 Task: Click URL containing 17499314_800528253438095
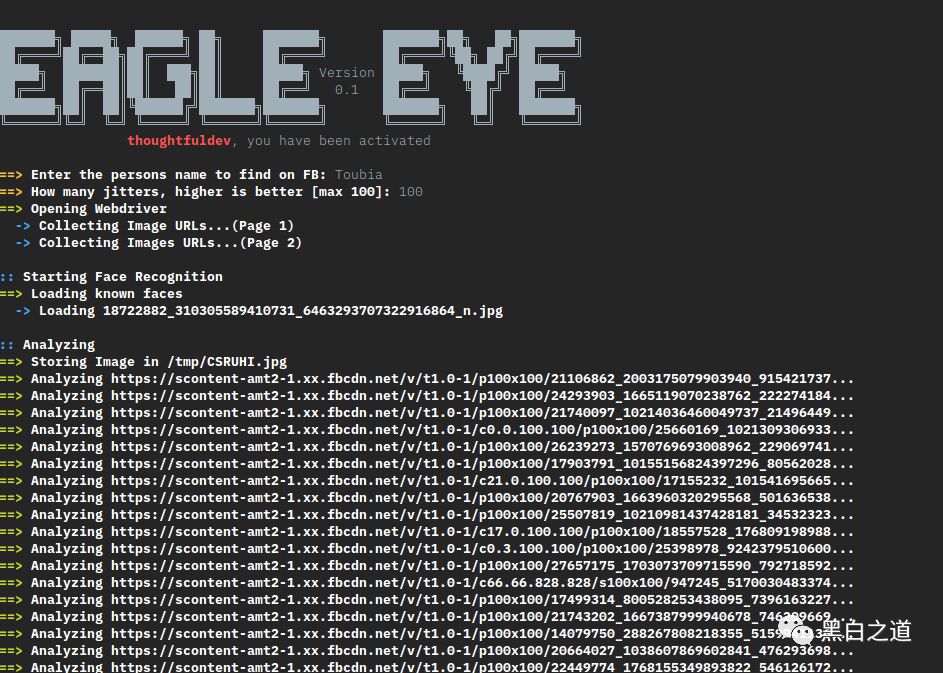pyautogui.click(x=482, y=600)
